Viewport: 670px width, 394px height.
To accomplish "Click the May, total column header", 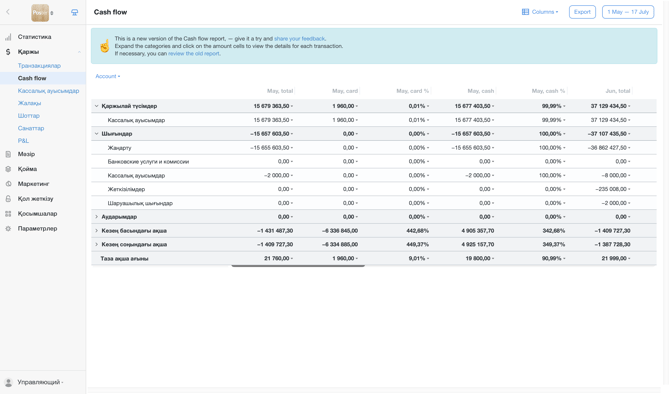I will point(280,91).
